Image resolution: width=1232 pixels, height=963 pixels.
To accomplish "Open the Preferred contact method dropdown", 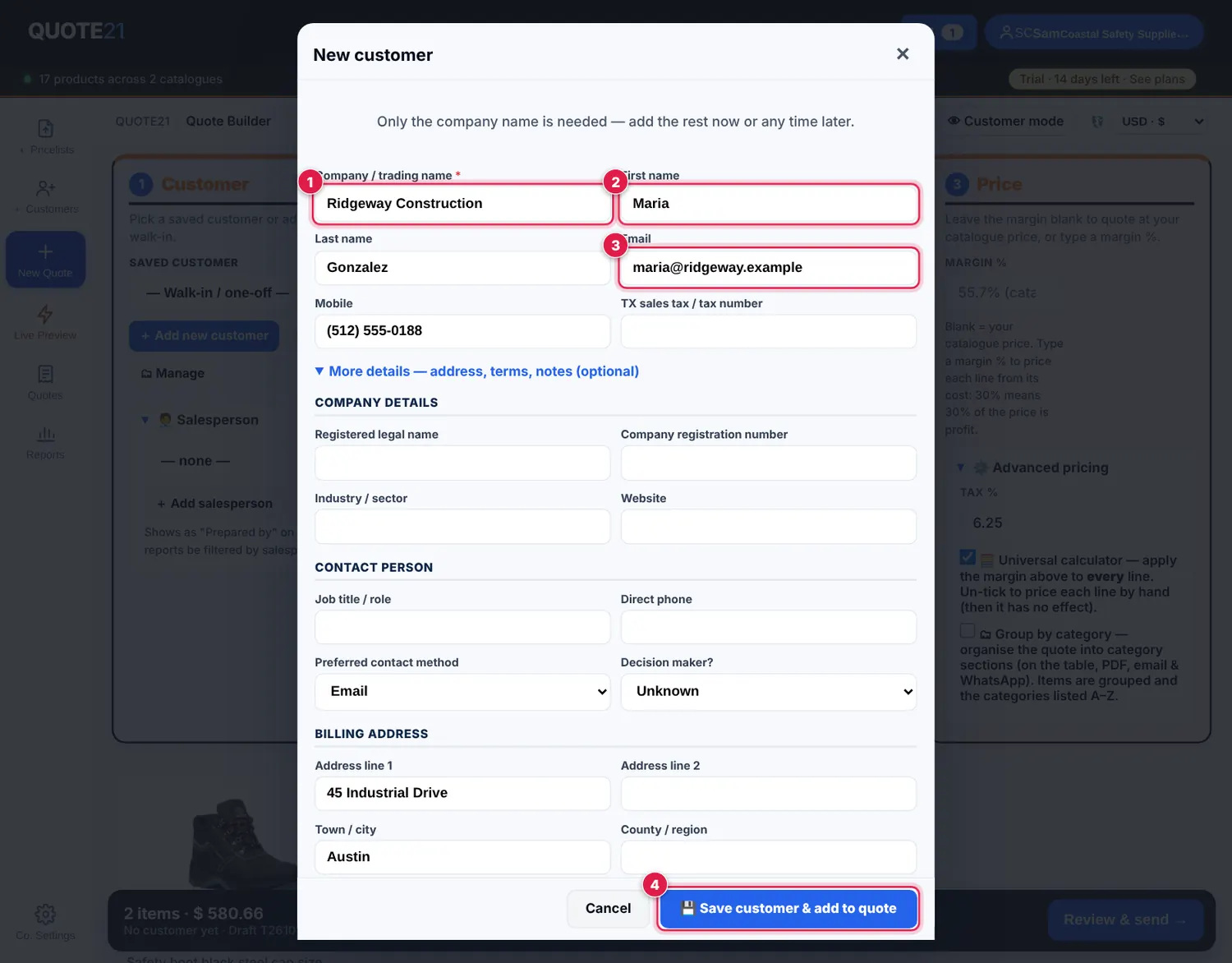I will (x=462, y=692).
